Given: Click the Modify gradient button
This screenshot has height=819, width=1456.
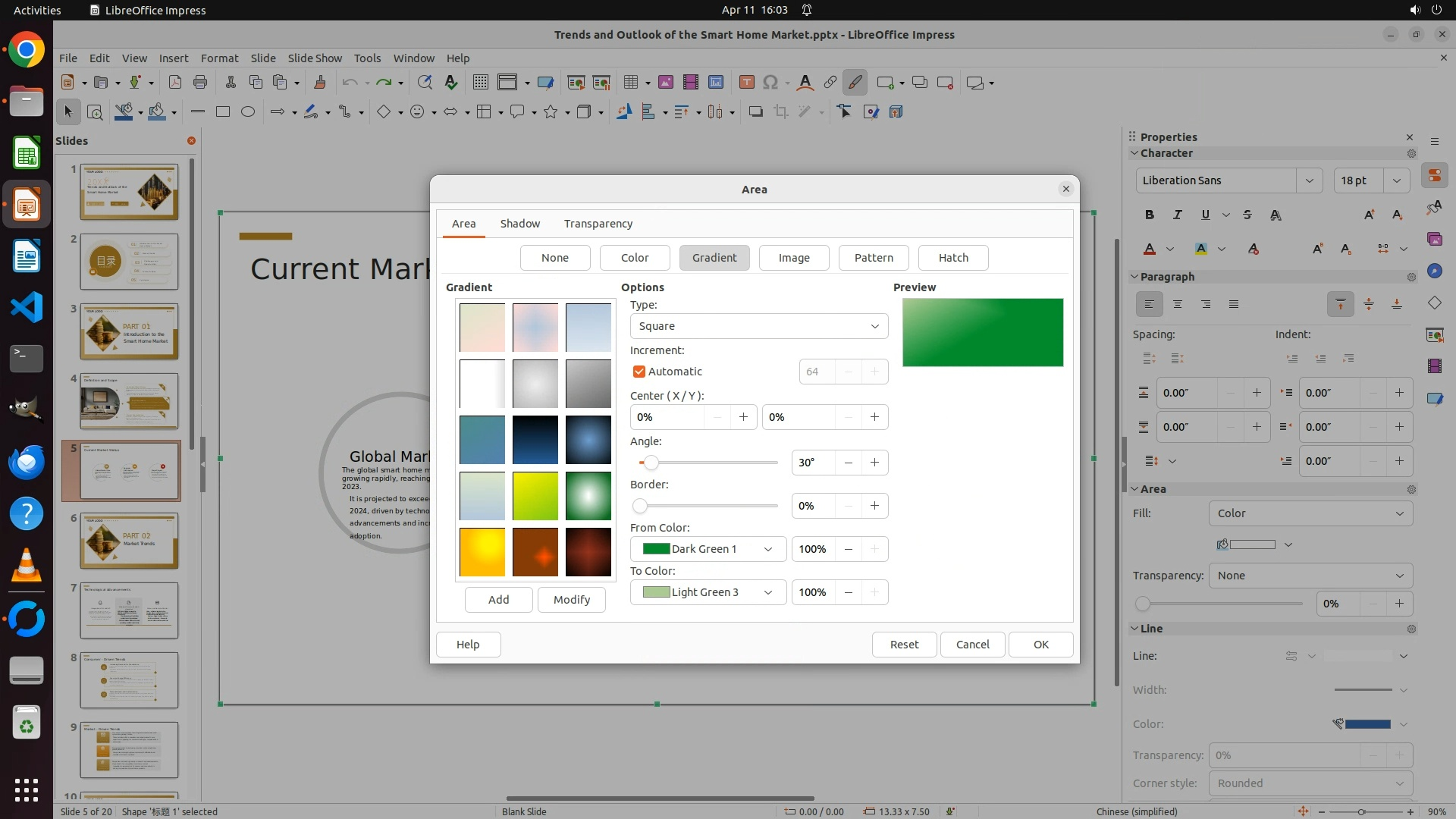Looking at the screenshot, I should (571, 600).
